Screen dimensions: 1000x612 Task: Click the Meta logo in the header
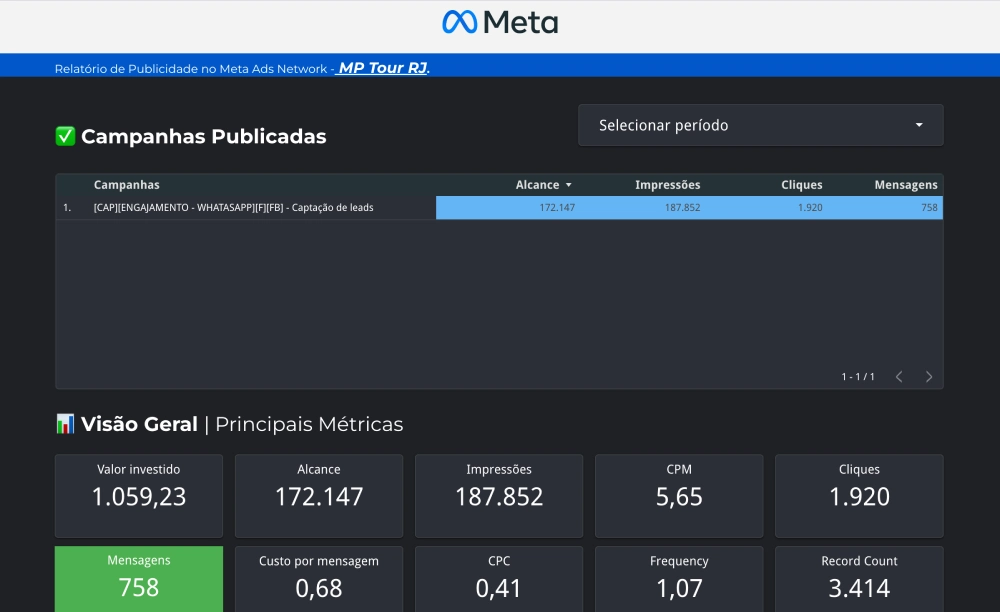click(500, 22)
